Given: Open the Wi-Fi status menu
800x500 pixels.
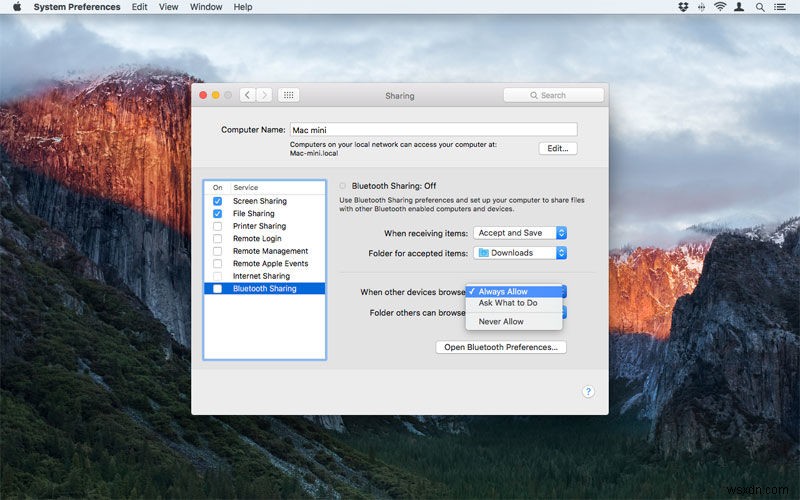Looking at the screenshot, I should [x=720, y=7].
